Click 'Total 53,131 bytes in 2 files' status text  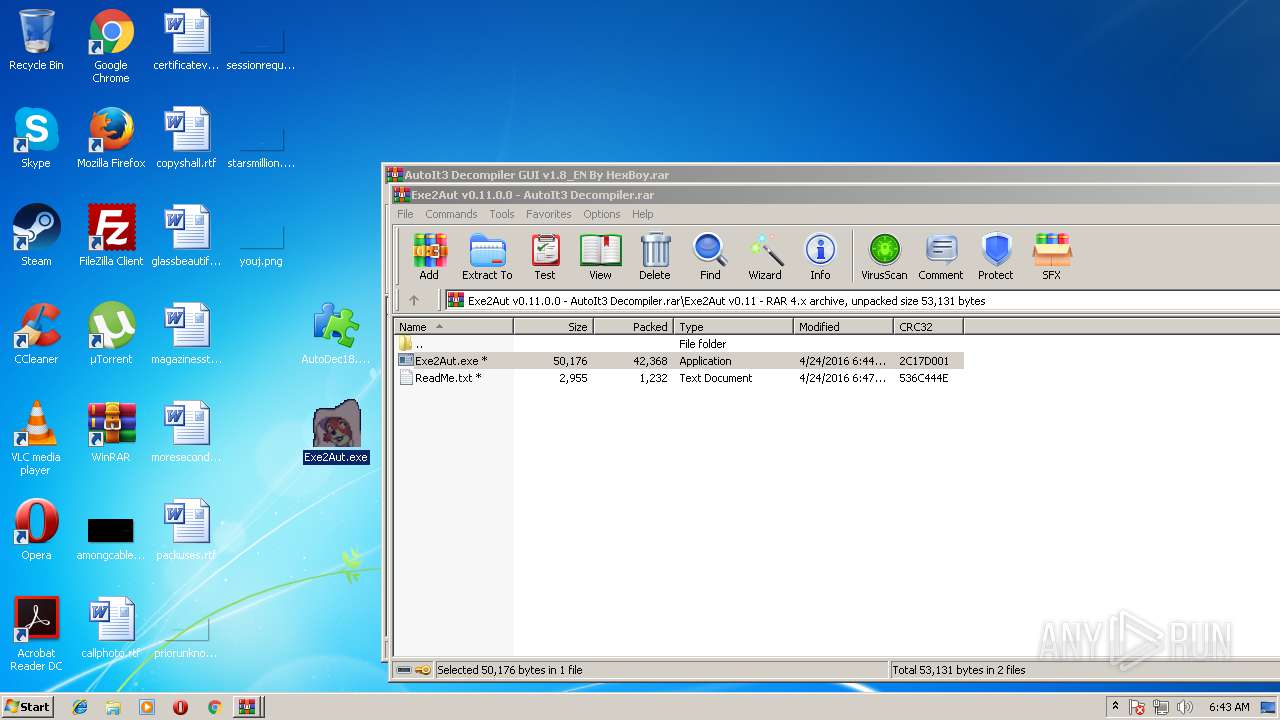point(959,670)
